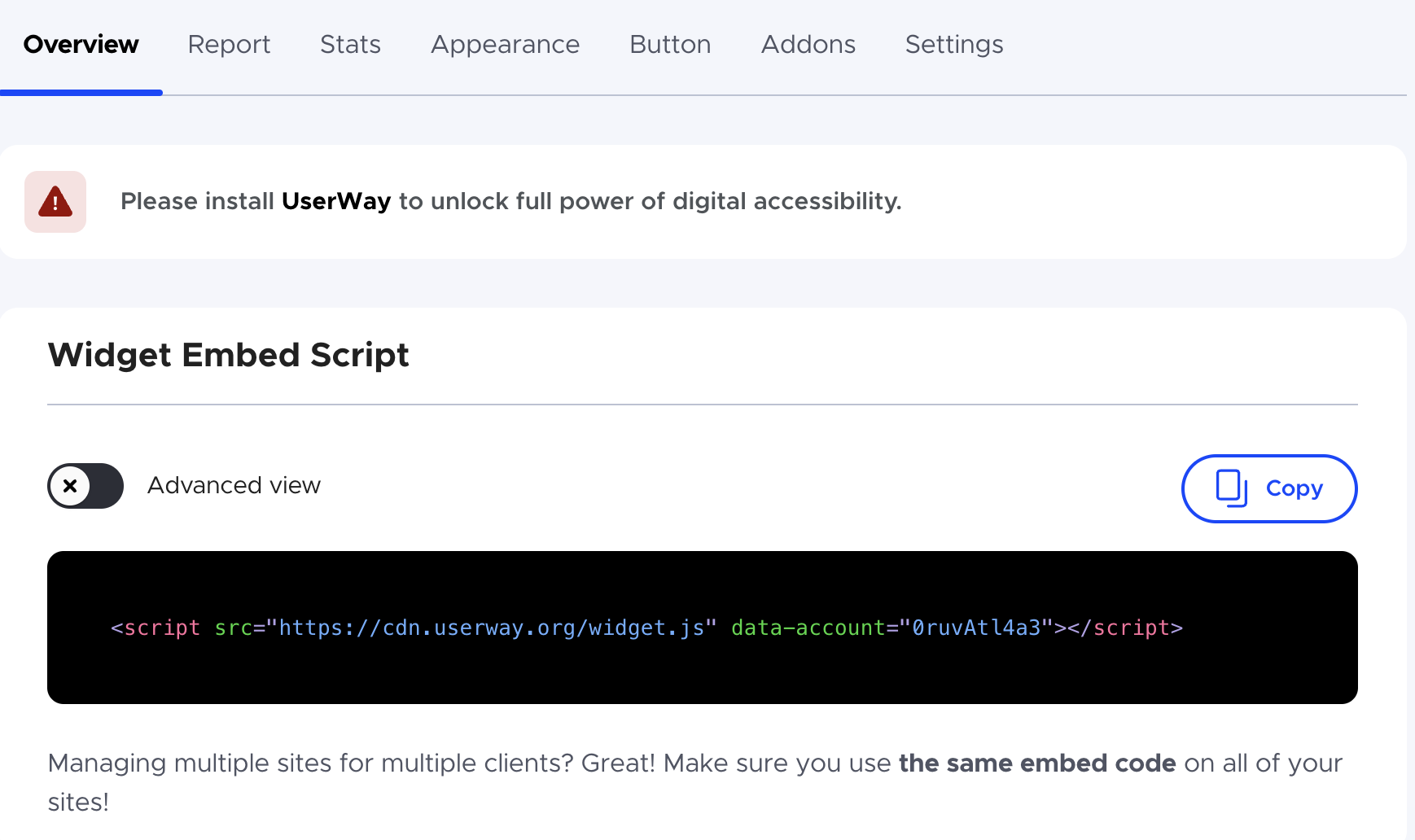Click the bold same embed code text
This screenshot has width=1415, height=840.
(1036, 763)
